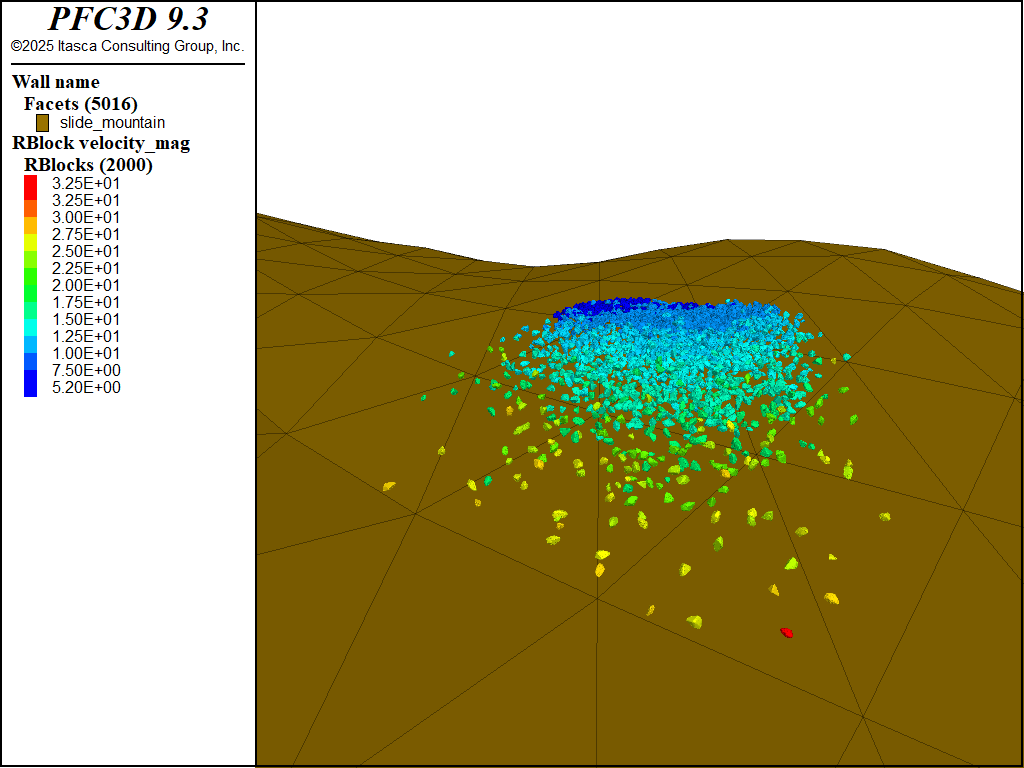Click the 2.75E+01 legend value label

coord(86,234)
